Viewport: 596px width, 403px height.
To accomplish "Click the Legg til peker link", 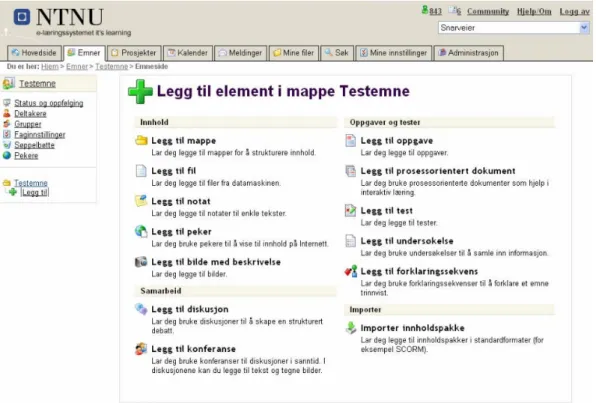I will 181,232.
